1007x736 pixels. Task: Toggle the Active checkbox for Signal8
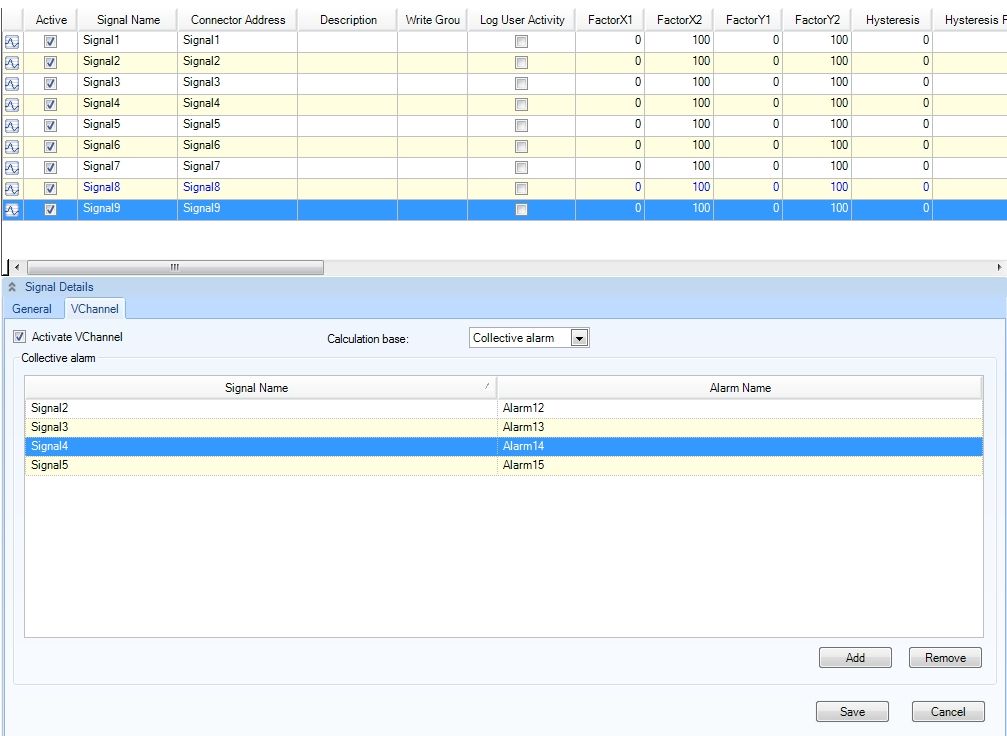click(51, 188)
